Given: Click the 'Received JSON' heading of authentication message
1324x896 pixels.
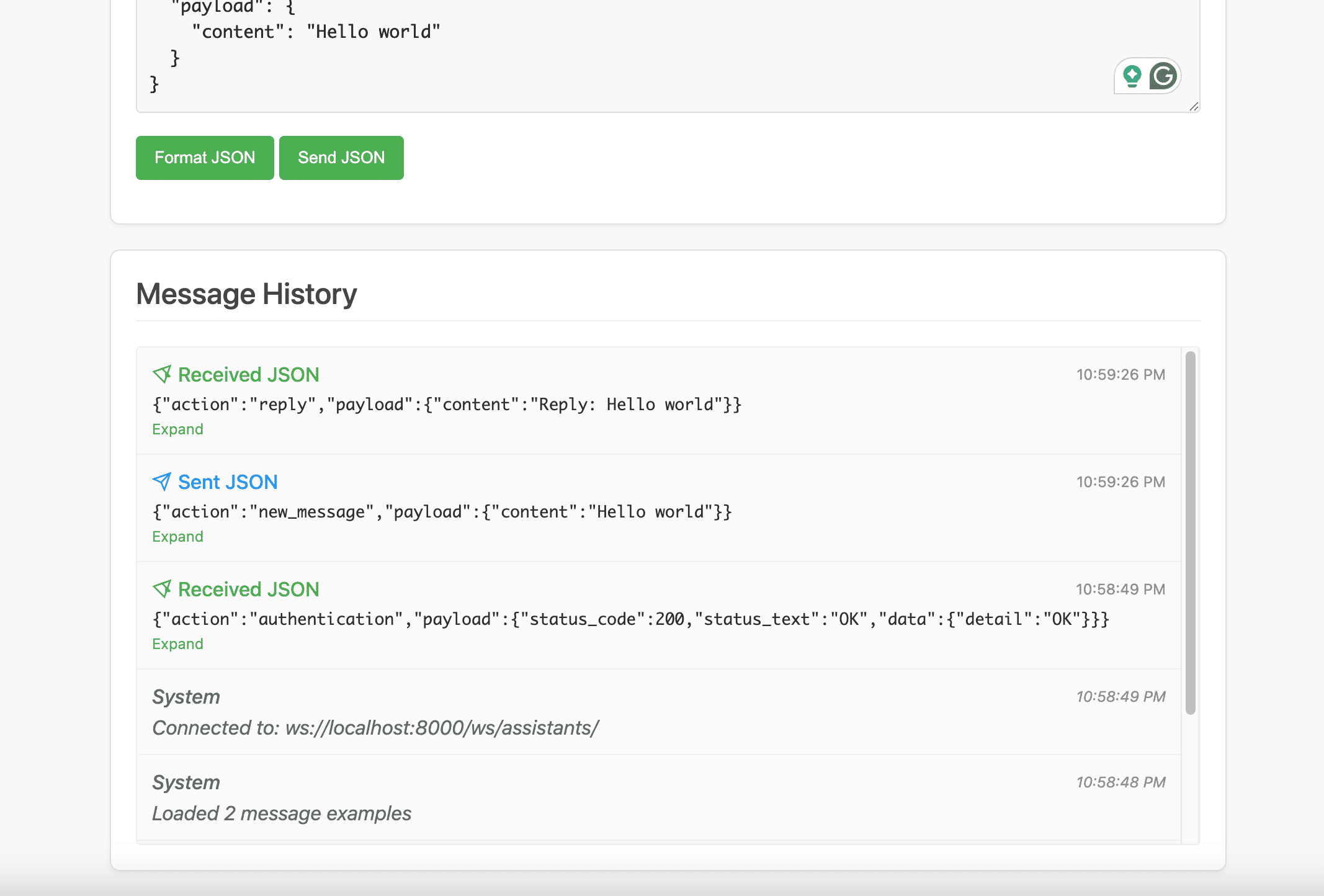Looking at the screenshot, I should pos(249,589).
